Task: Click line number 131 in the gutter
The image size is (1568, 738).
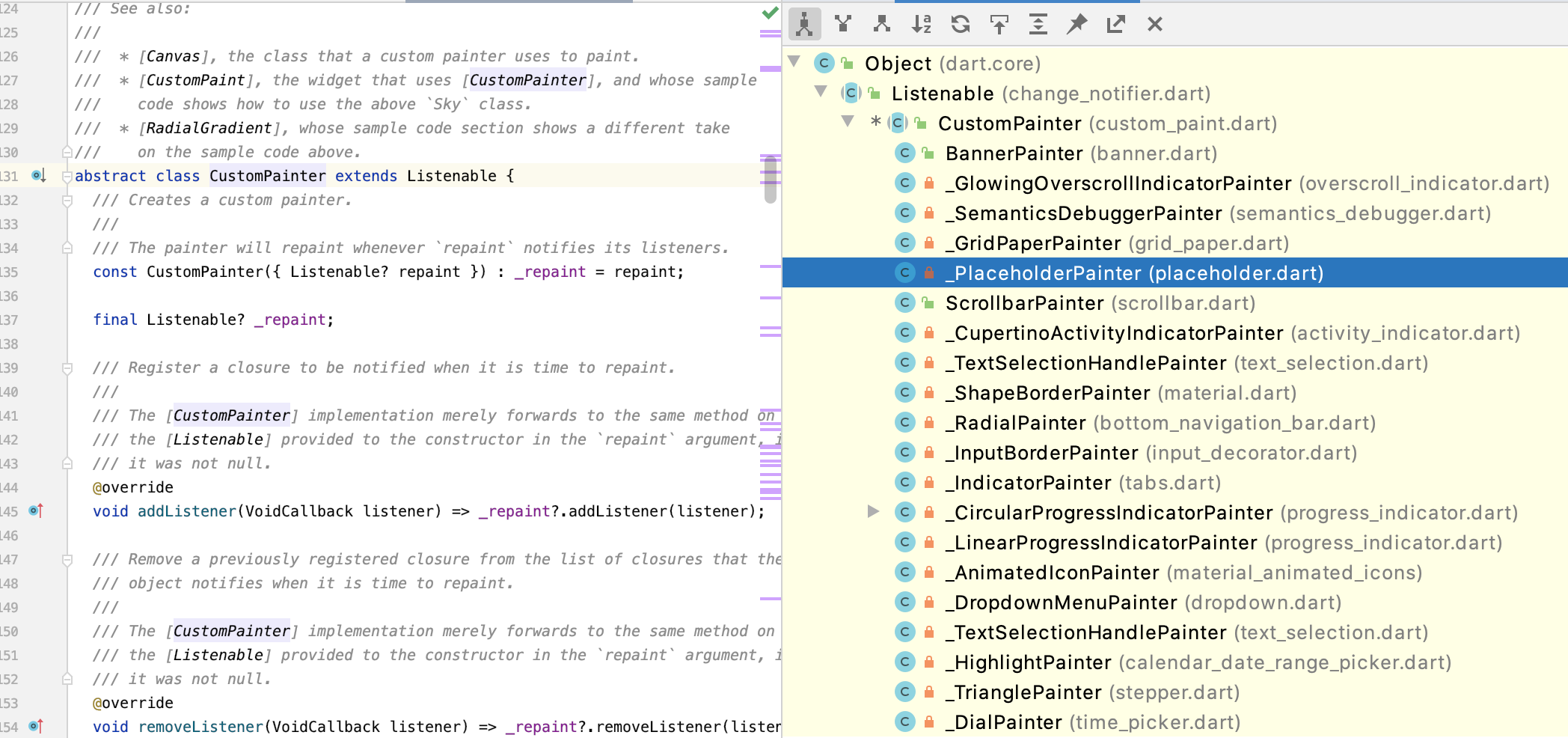Action: (10, 175)
